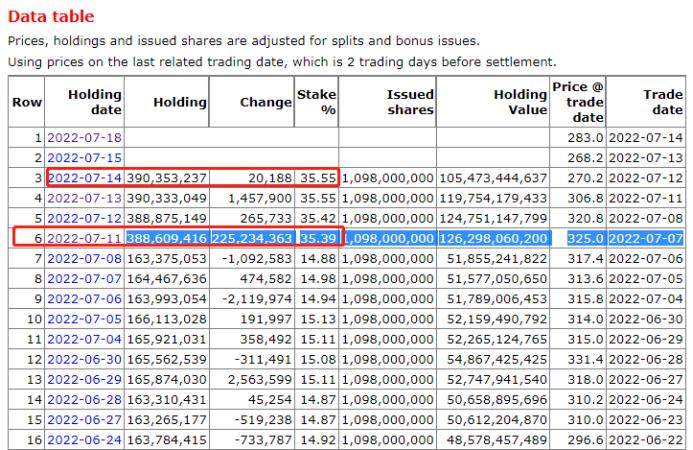Click holding date 2022-07-06
Screen dimensions: 693x450
point(84,299)
